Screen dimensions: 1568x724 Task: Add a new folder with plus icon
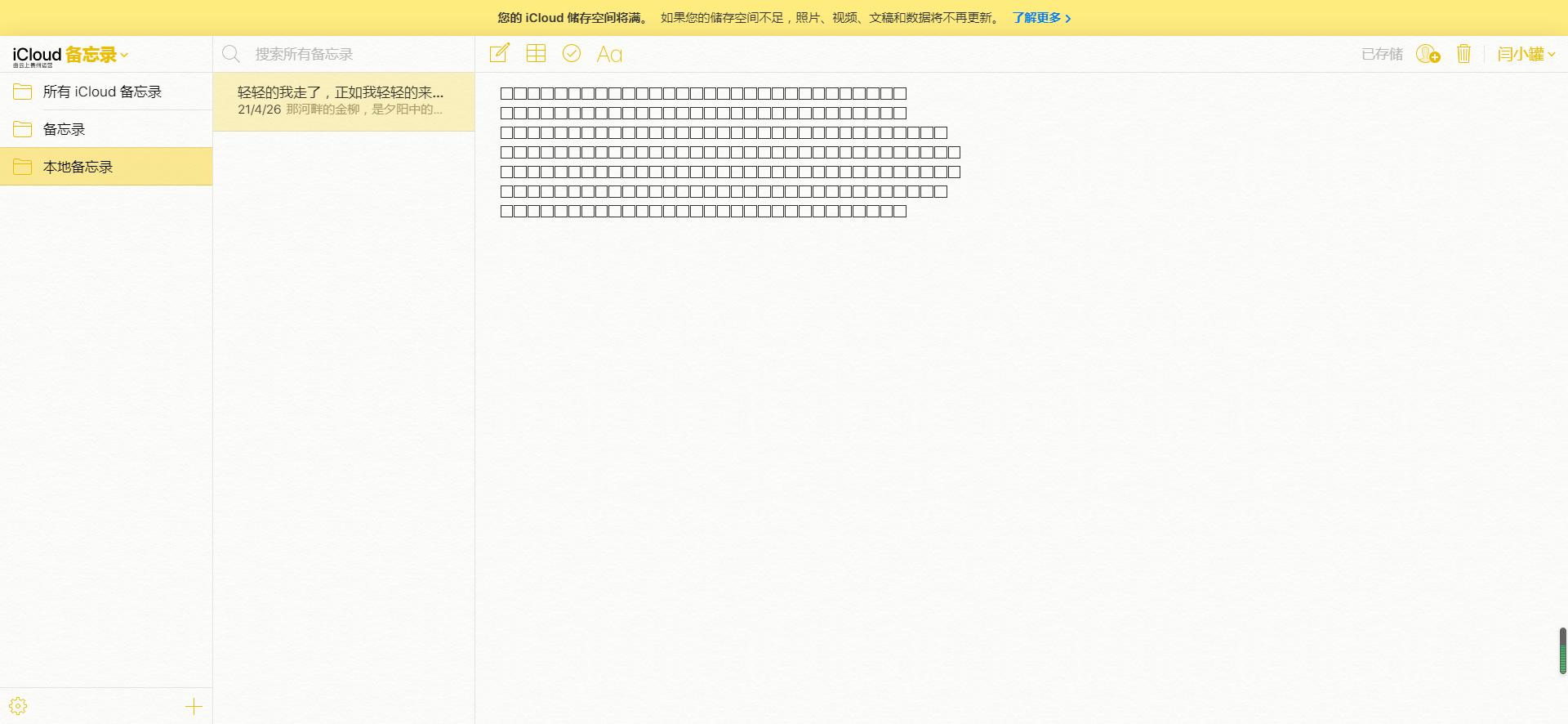point(194,706)
